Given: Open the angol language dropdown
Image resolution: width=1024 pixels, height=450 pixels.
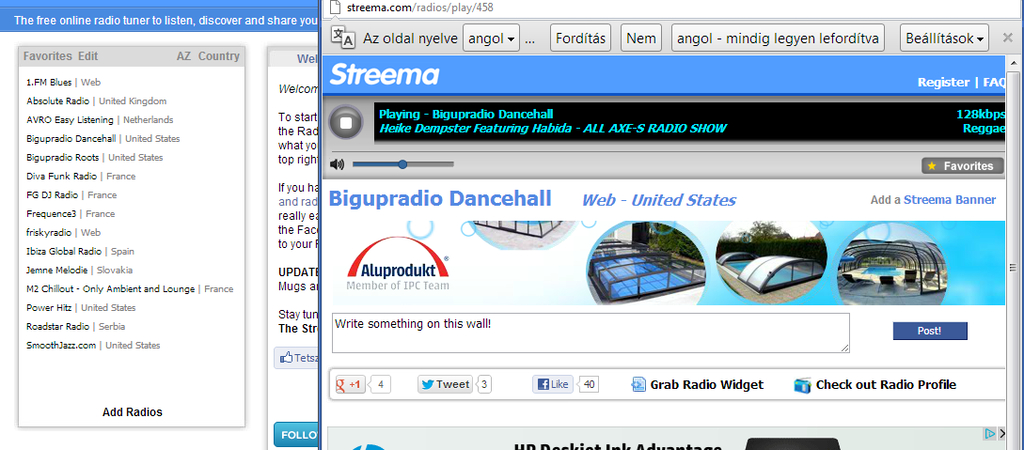Looking at the screenshot, I should [491, 38].
